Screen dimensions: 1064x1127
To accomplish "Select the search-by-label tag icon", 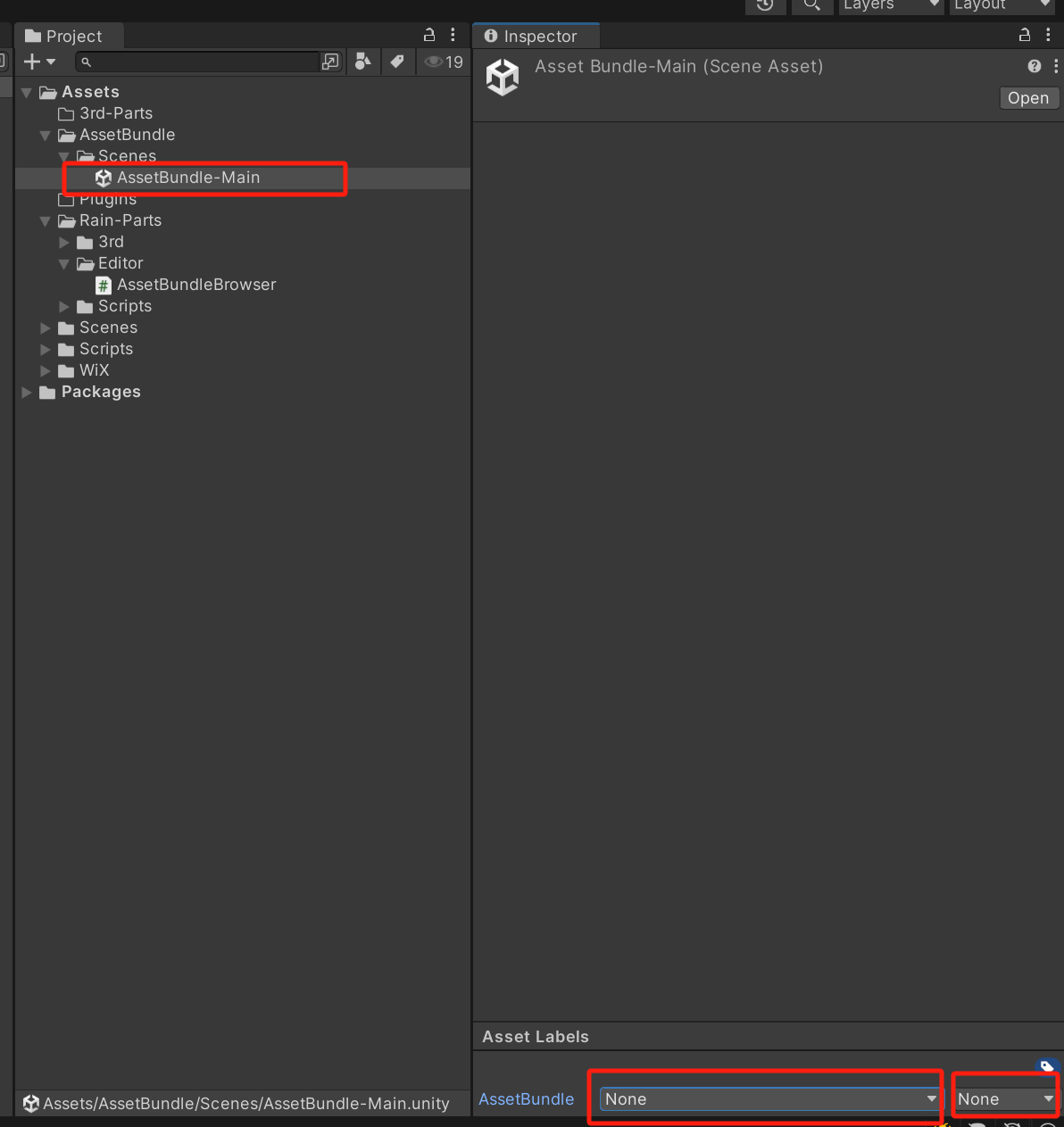I will point(397,62).
